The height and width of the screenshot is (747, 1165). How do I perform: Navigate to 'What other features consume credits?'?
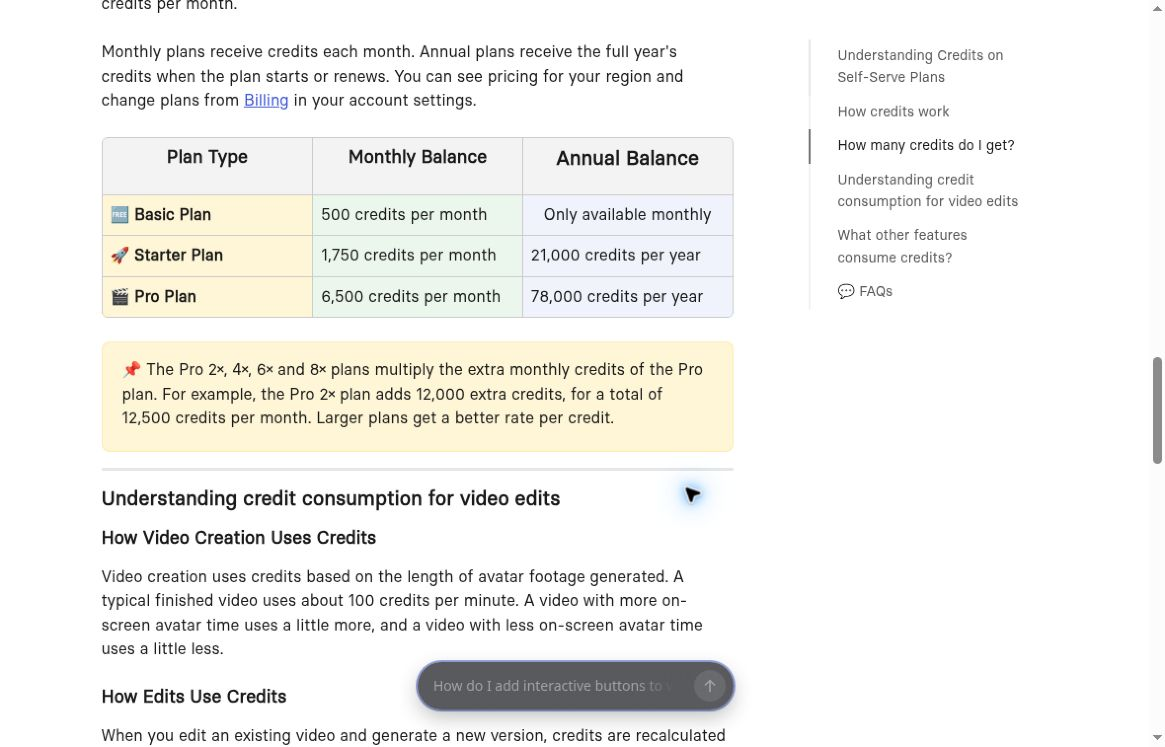[x=902, y=246]
